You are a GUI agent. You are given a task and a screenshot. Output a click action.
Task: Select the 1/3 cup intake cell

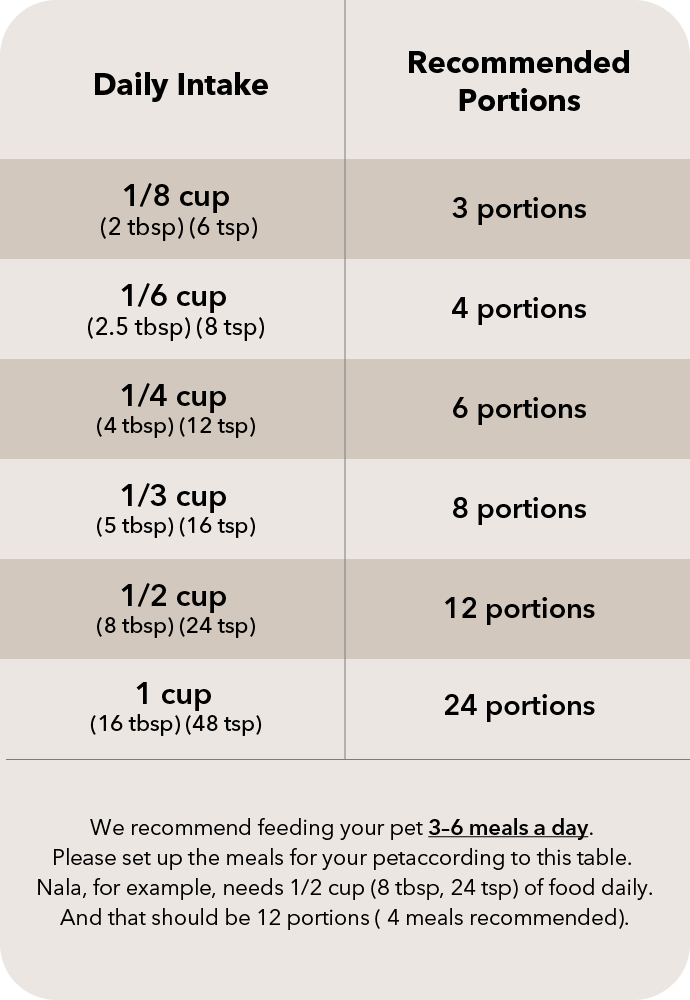[172, 509]
